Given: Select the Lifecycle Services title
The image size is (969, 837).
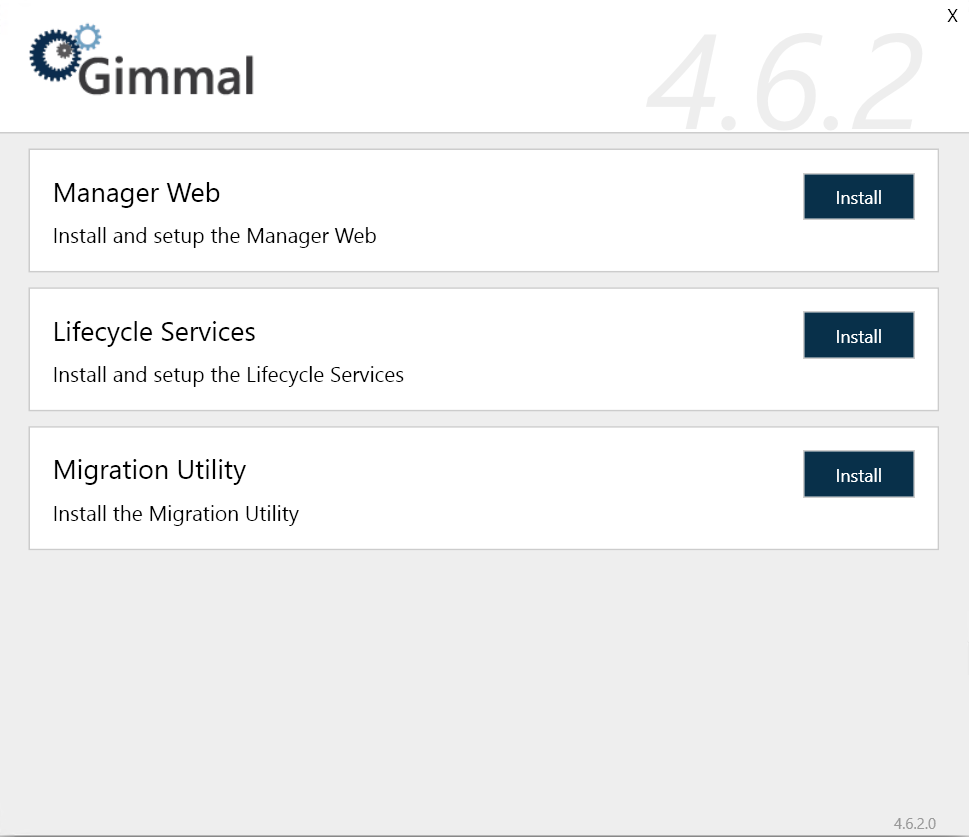Looking at the screenshot, I should coord(154,332).
